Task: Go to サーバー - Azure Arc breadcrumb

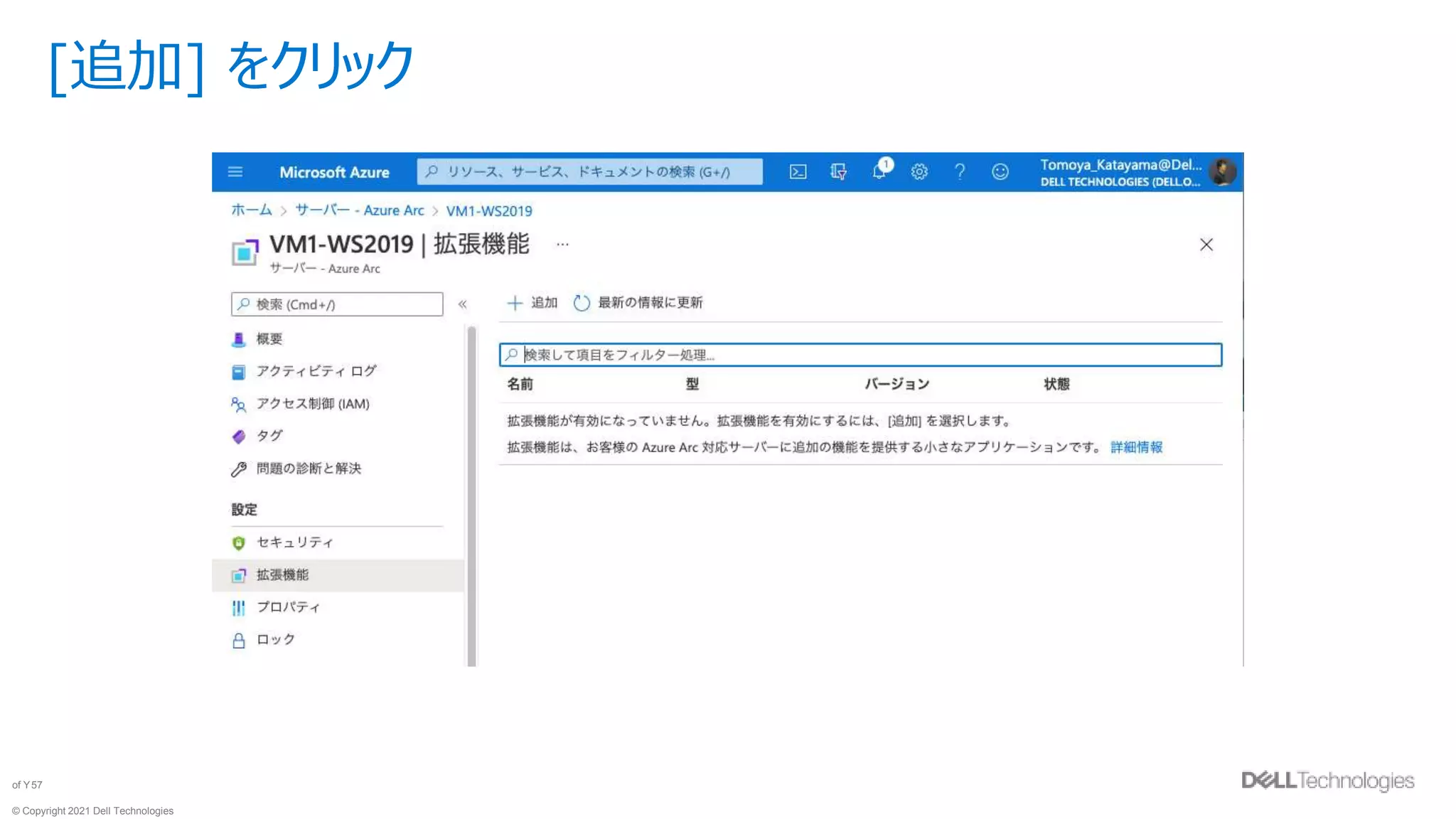Action: coord(360,210)
